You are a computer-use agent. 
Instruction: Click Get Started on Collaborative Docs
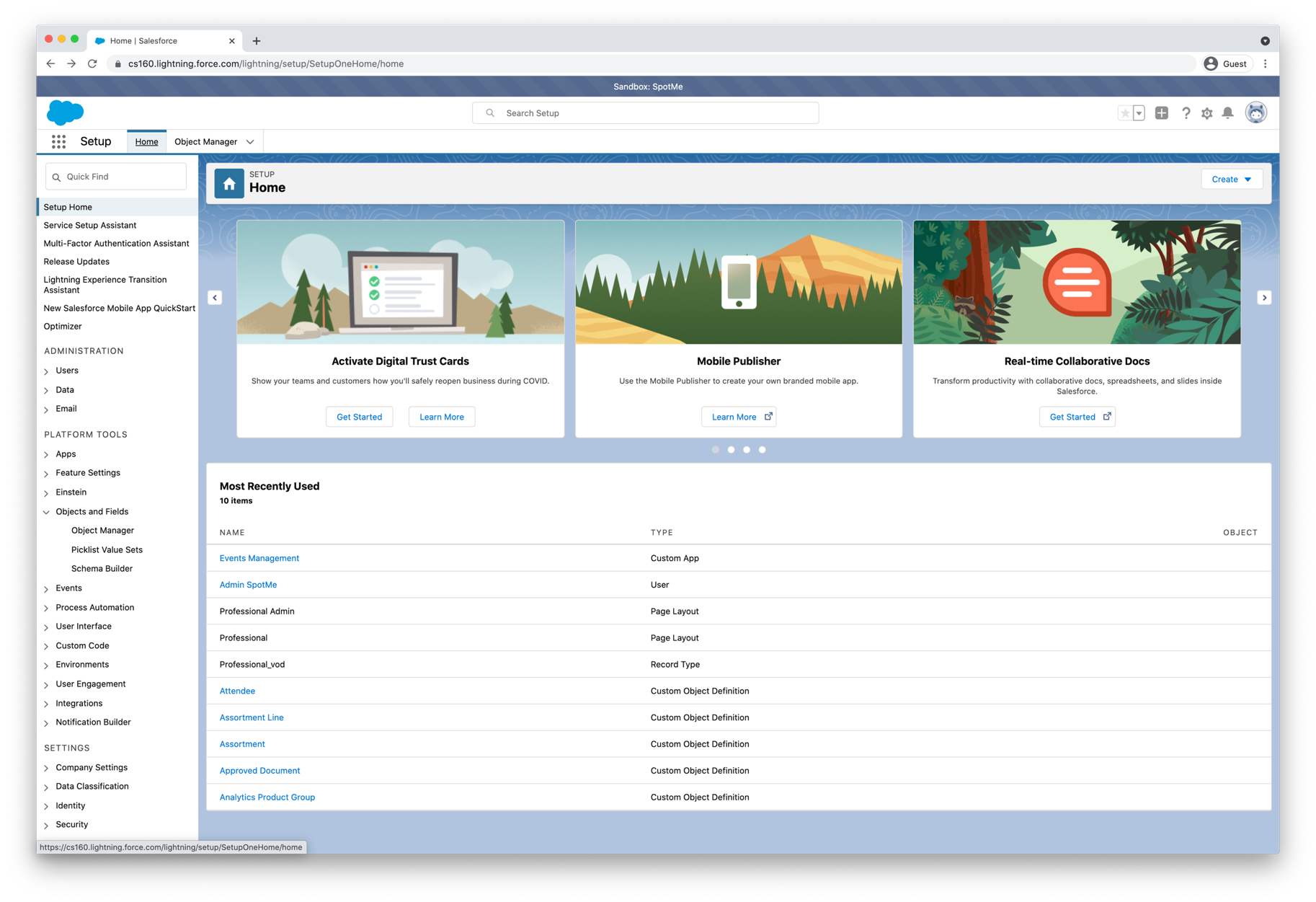point(1077,417)
